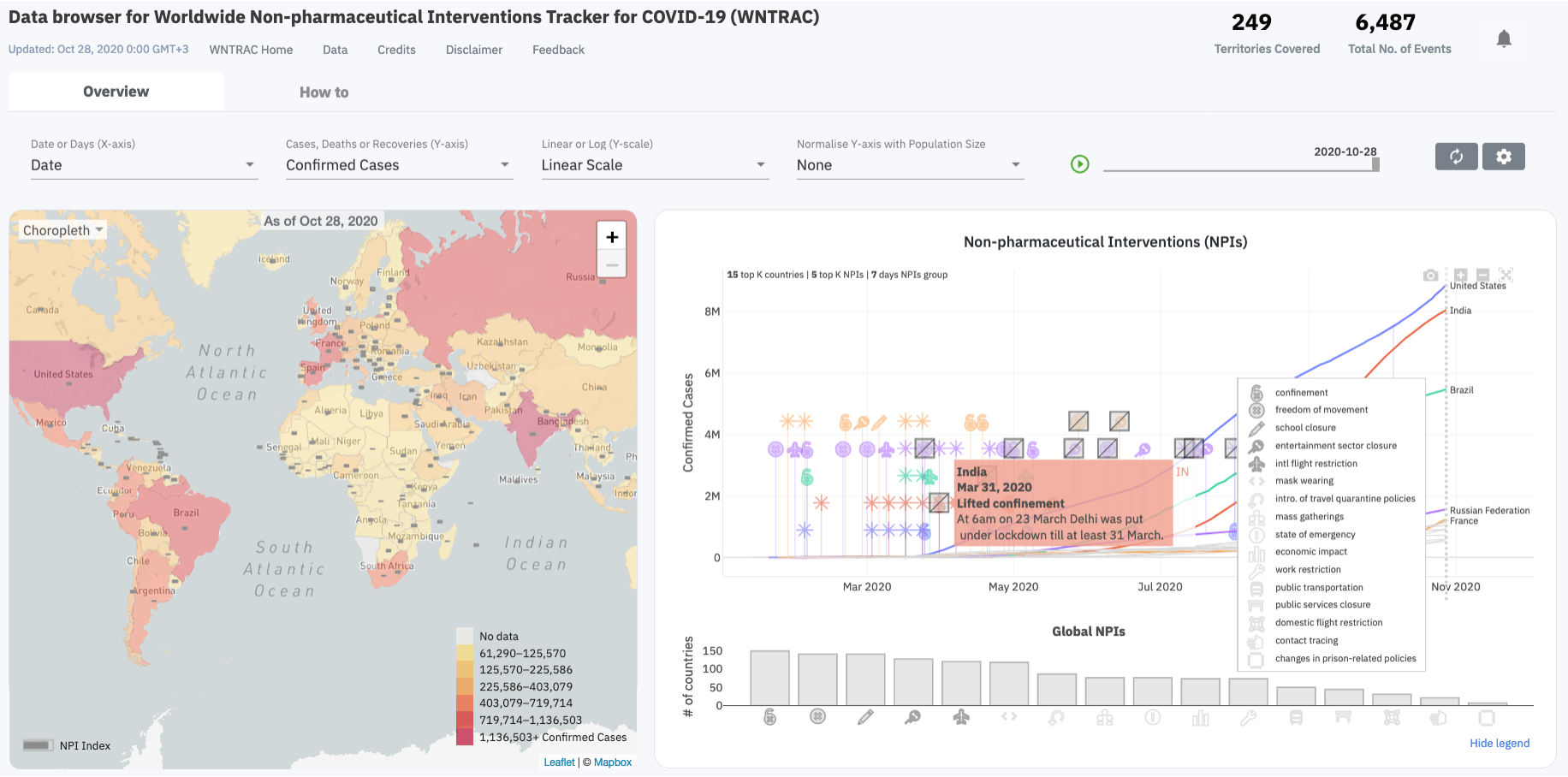
Task: Click the date slider handle at 2020-10-28
Action: [1375, 163]
